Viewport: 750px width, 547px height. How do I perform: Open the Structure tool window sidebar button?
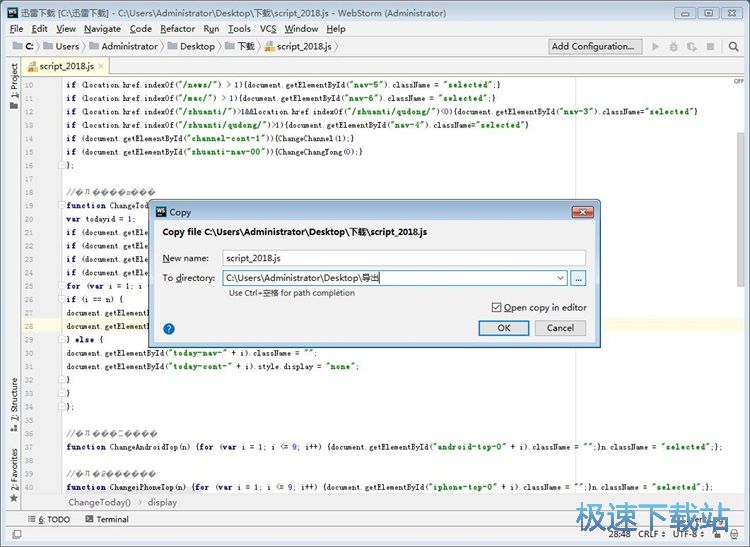(14, 405)
